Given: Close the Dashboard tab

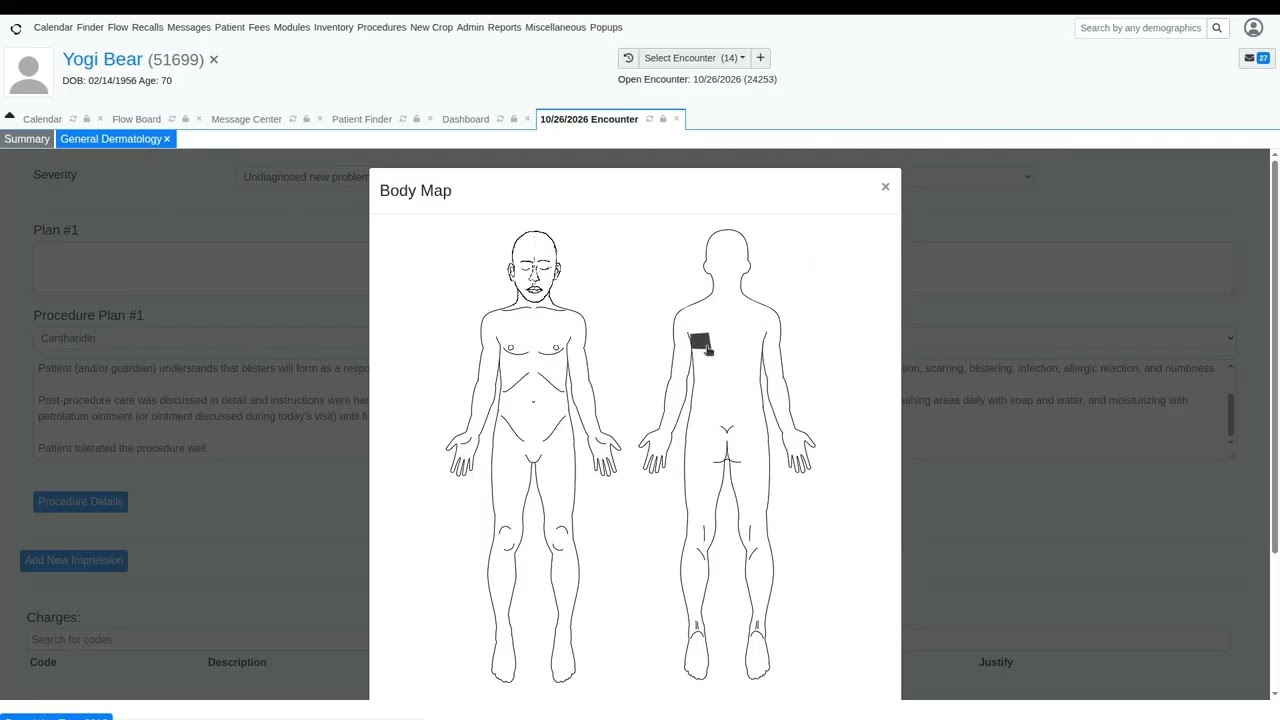Looking at the screenshot, I should tap(527, 119).
